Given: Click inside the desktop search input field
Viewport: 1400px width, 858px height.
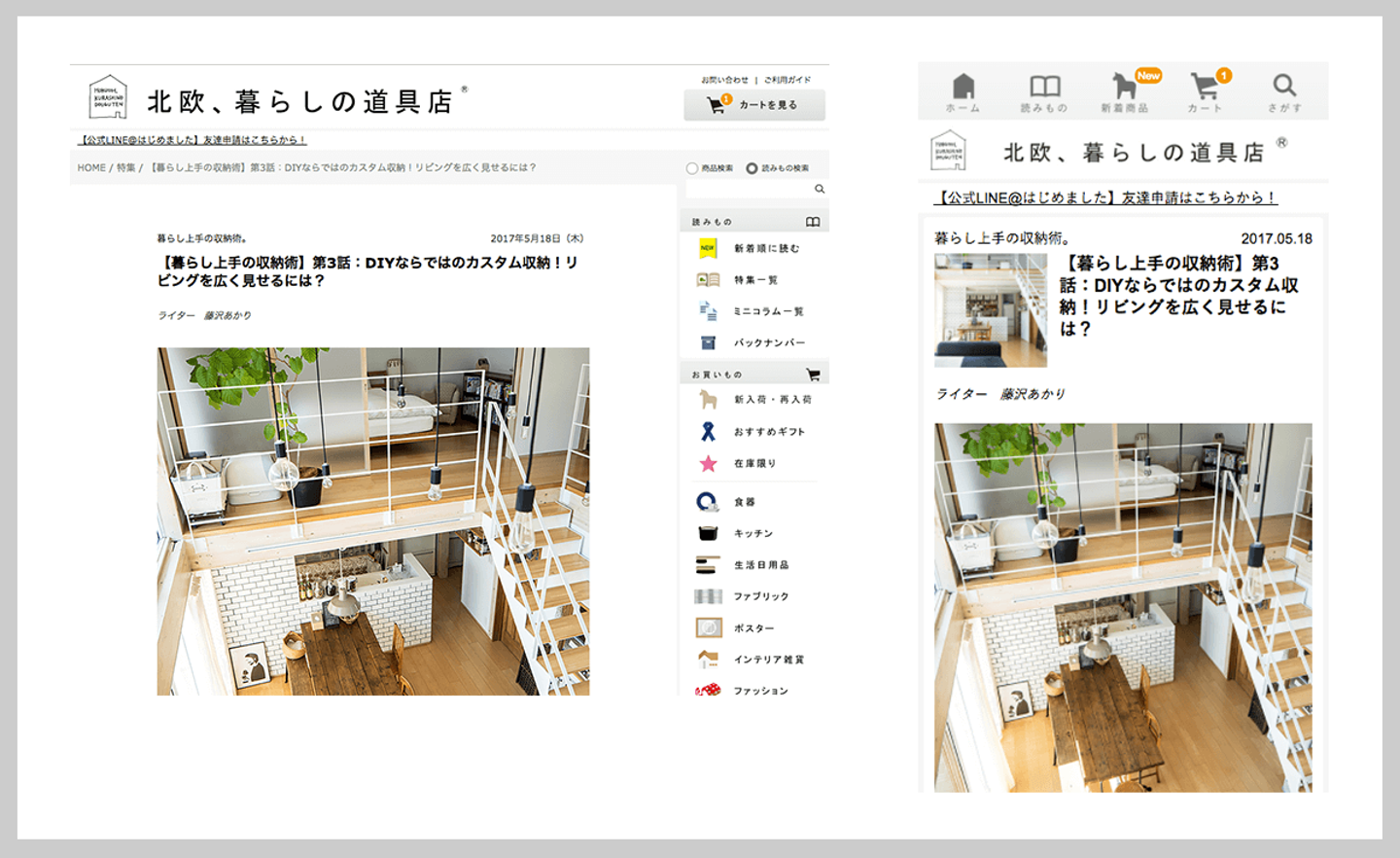Looking at the screenshot, I should (749, 189).
